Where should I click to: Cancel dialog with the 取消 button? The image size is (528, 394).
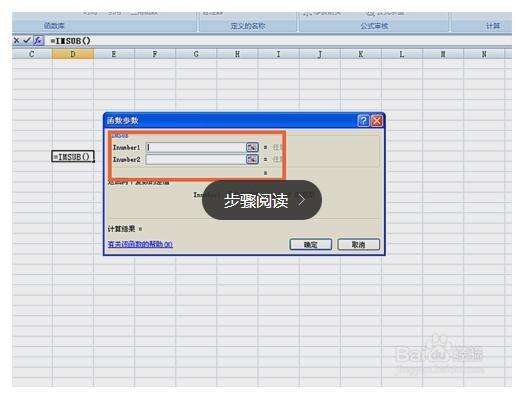coord(359,244)
